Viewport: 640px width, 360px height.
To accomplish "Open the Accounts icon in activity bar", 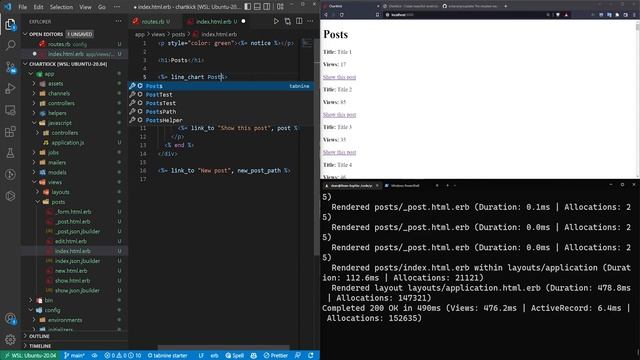I will 10,318.
